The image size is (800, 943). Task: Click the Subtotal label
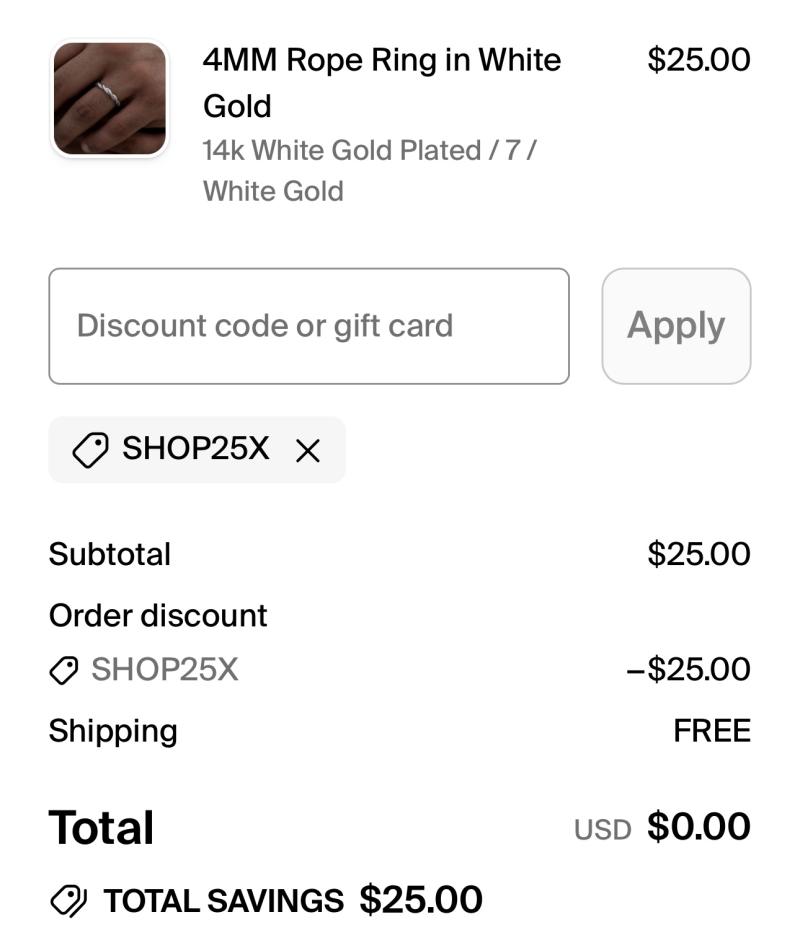(110, 554)
